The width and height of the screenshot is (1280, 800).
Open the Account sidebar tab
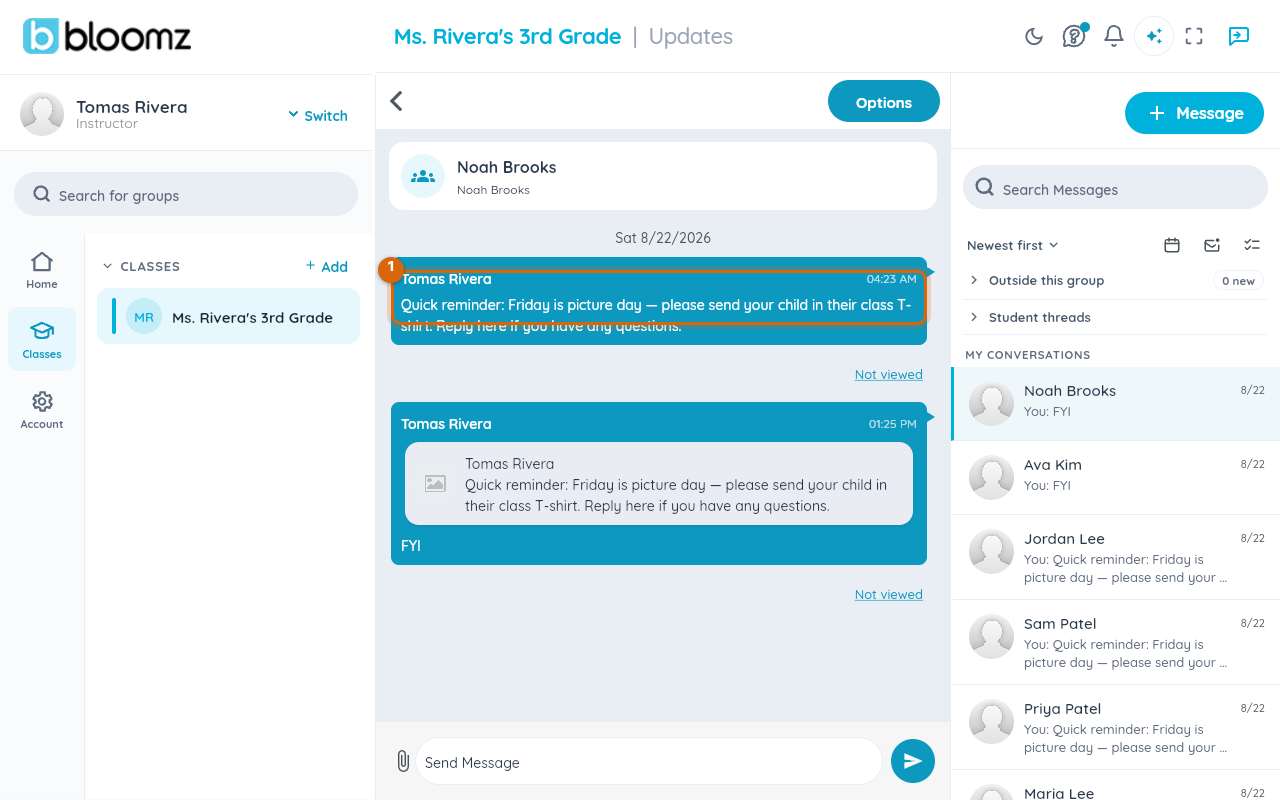pos(42,410)
